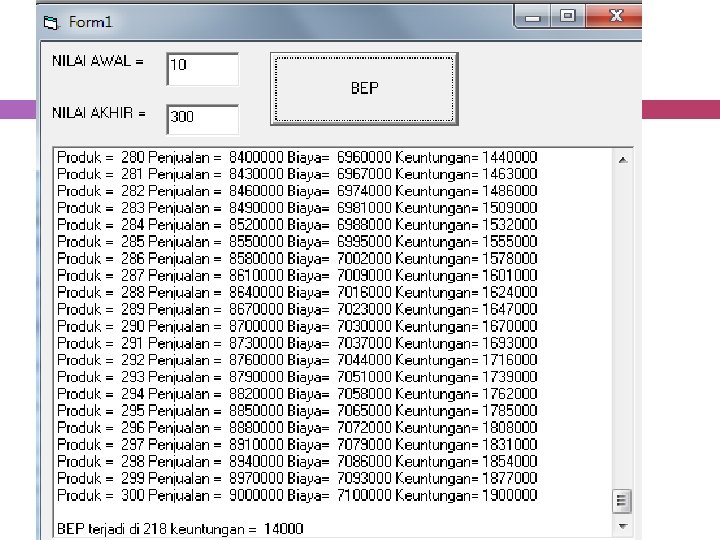Click the scrollbar up arrow

click(x=623, y=160)
